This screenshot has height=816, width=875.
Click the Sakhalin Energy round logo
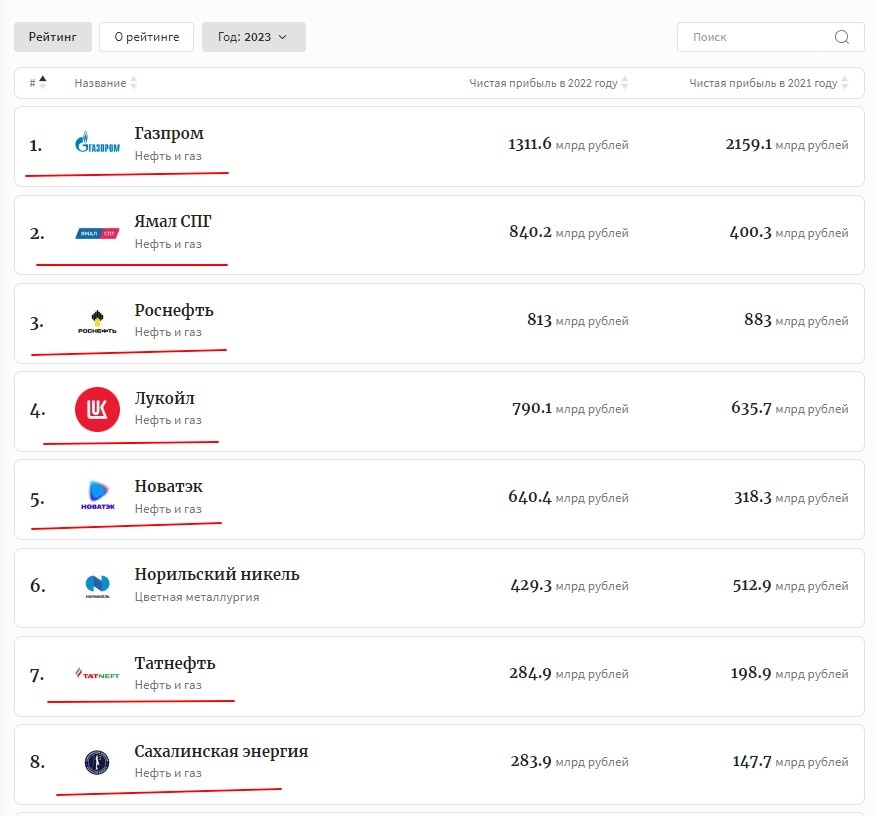coord(97,762)
